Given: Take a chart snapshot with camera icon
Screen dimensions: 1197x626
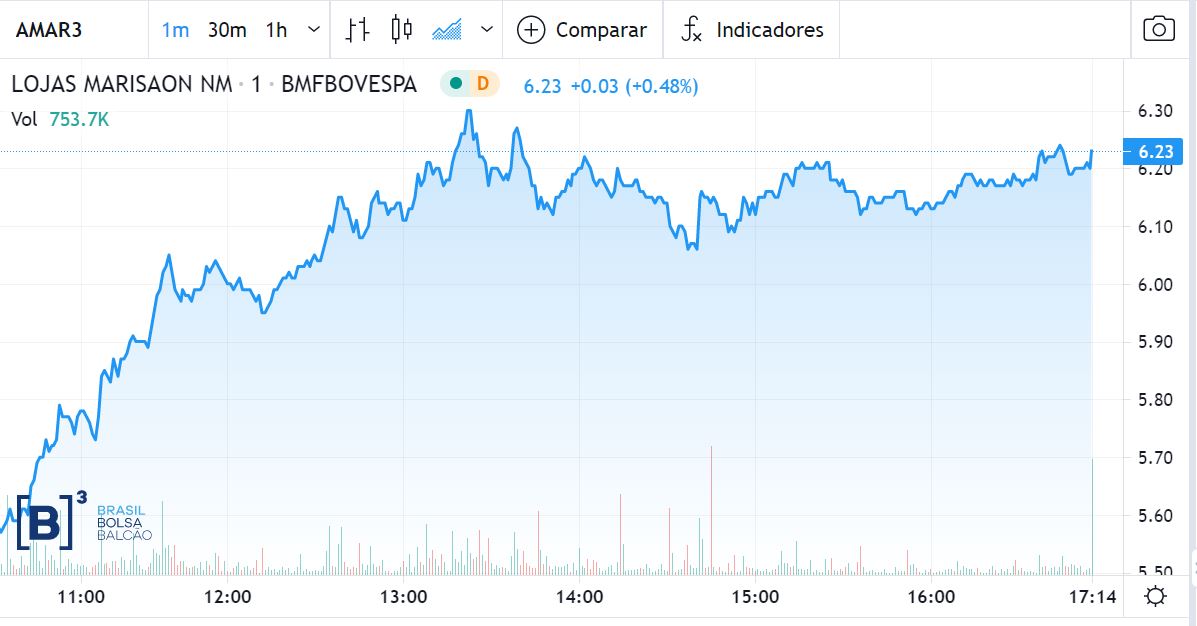Looking at the screenshot, I should 1158,29.
